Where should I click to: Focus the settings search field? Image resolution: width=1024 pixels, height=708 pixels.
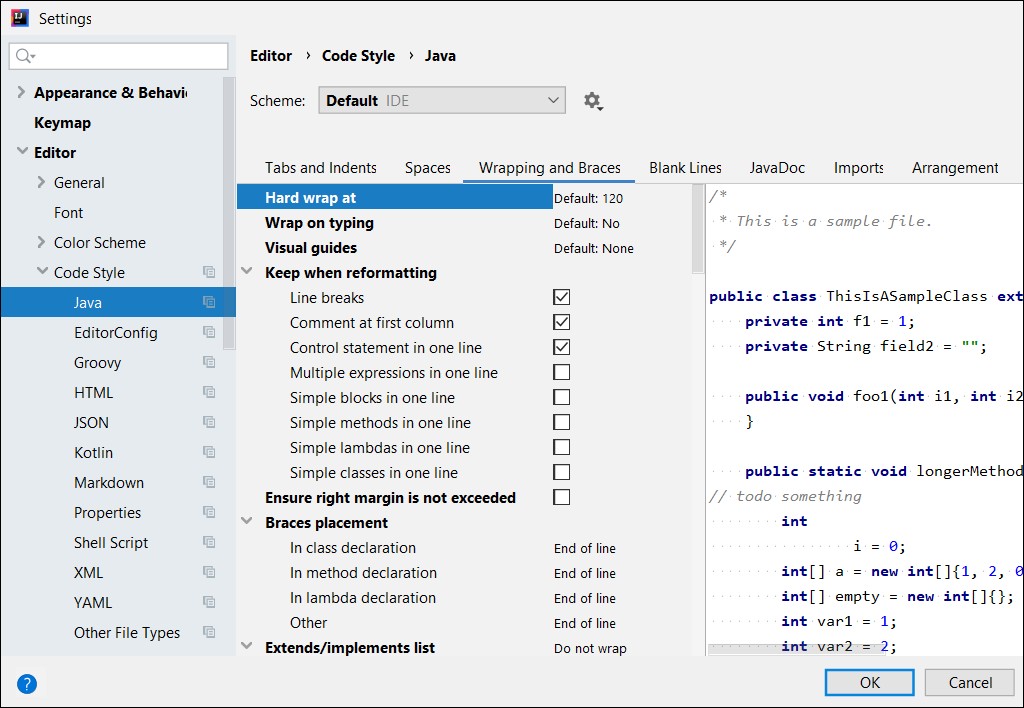click(119, 56)
